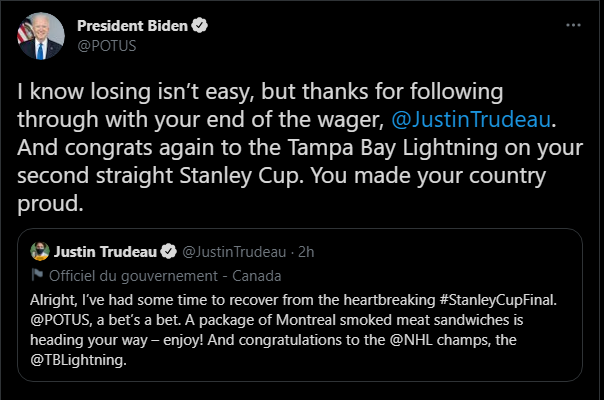Viewport: 604px width, 400px height.
Task: Open the President Biden display name link
Action: [x=131, y=26]
